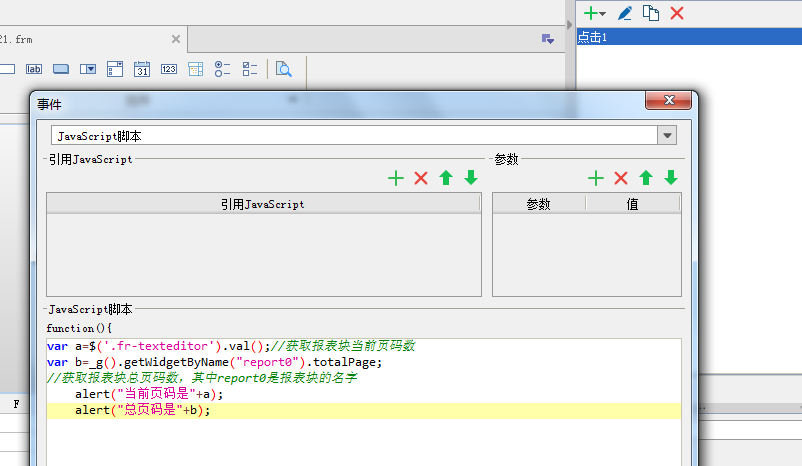This screenshot has height=466, width=802.
Task: Open dropdown arrow next to add event
Action: [603, 14]
